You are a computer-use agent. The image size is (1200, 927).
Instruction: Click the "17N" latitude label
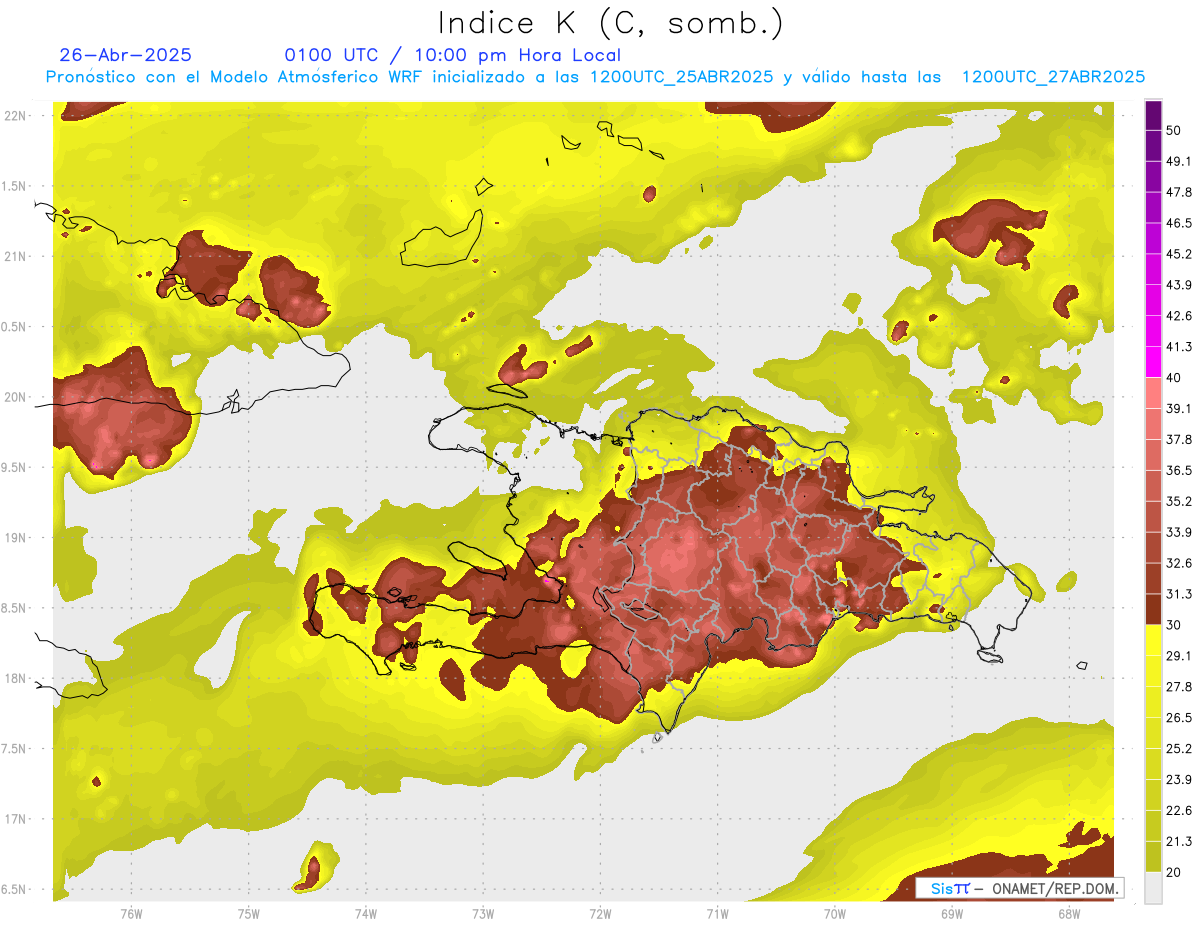(14, 820)
